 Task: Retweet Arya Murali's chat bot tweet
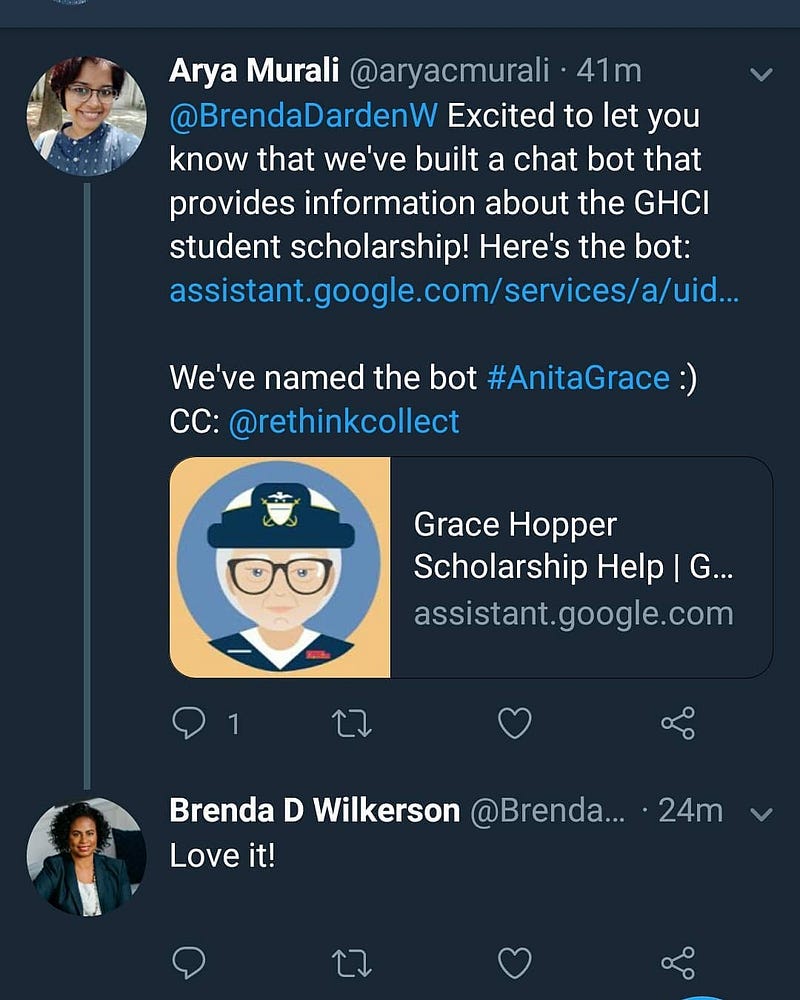(x=352, y=723)
